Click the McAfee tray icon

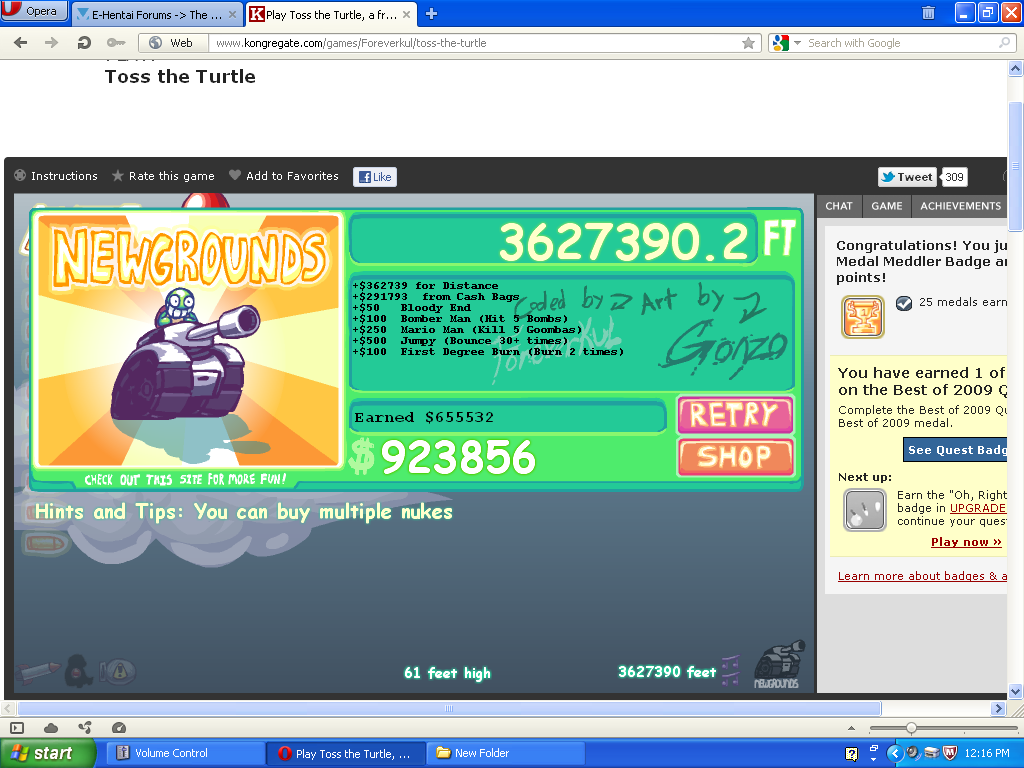point(950,753)
